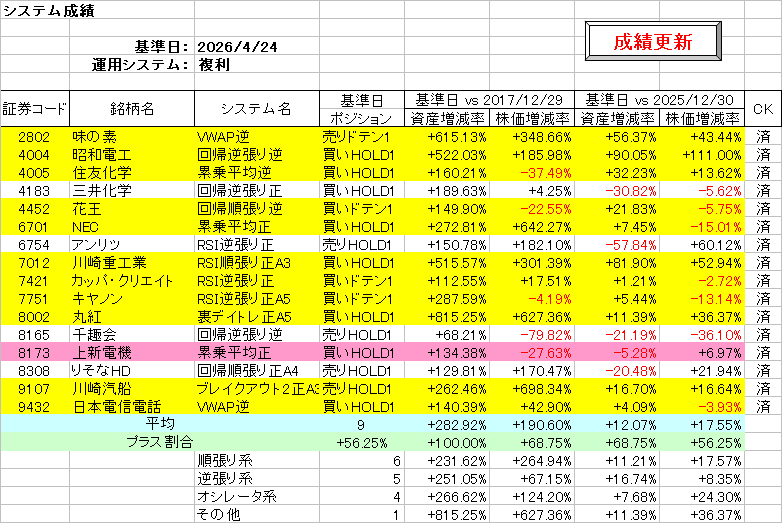
Task: Select the オシレータ系 label cell
Action: click(x=257, y=496)
